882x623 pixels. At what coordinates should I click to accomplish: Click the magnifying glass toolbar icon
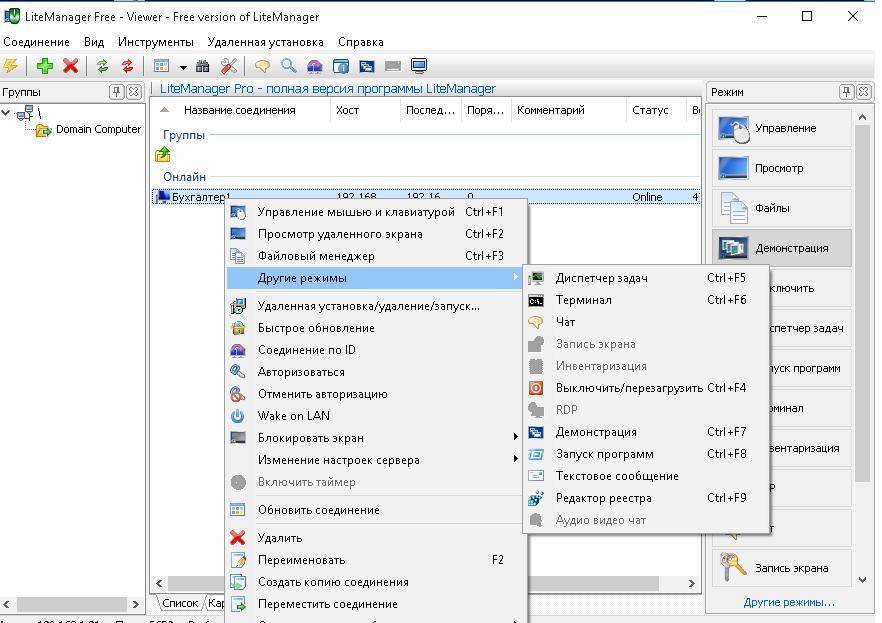pos(288,66)
